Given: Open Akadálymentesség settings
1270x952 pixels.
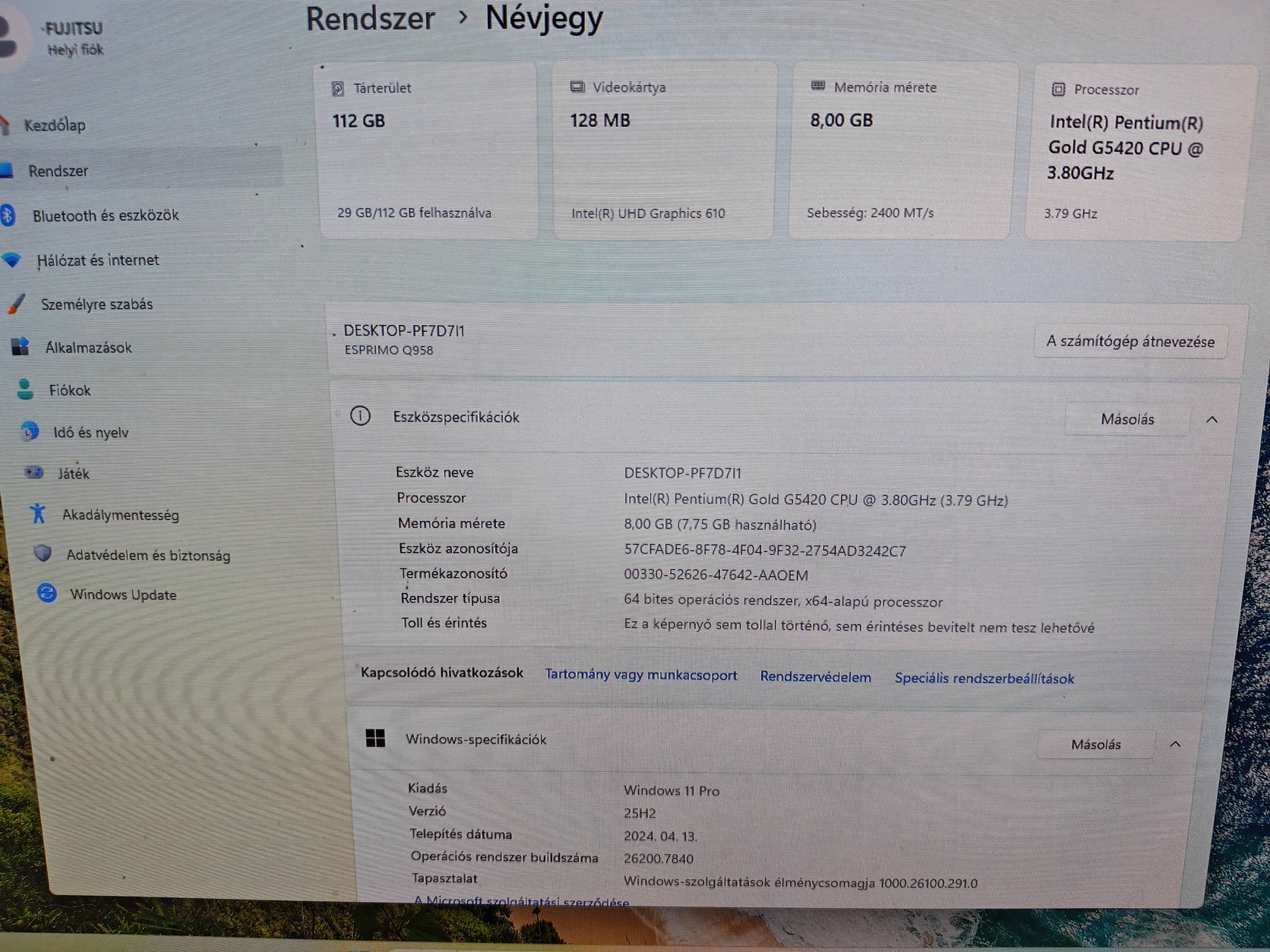Looking at the screenshot, I should click(x=120, y=515).
